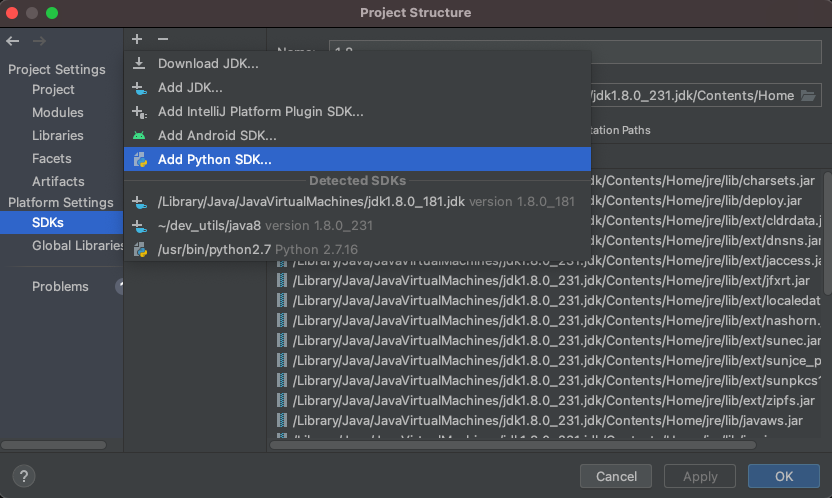Pick detected /usr/bin/python2.7 SDK
The width and height of the screenshot is (832, 498).
[357, 250]
